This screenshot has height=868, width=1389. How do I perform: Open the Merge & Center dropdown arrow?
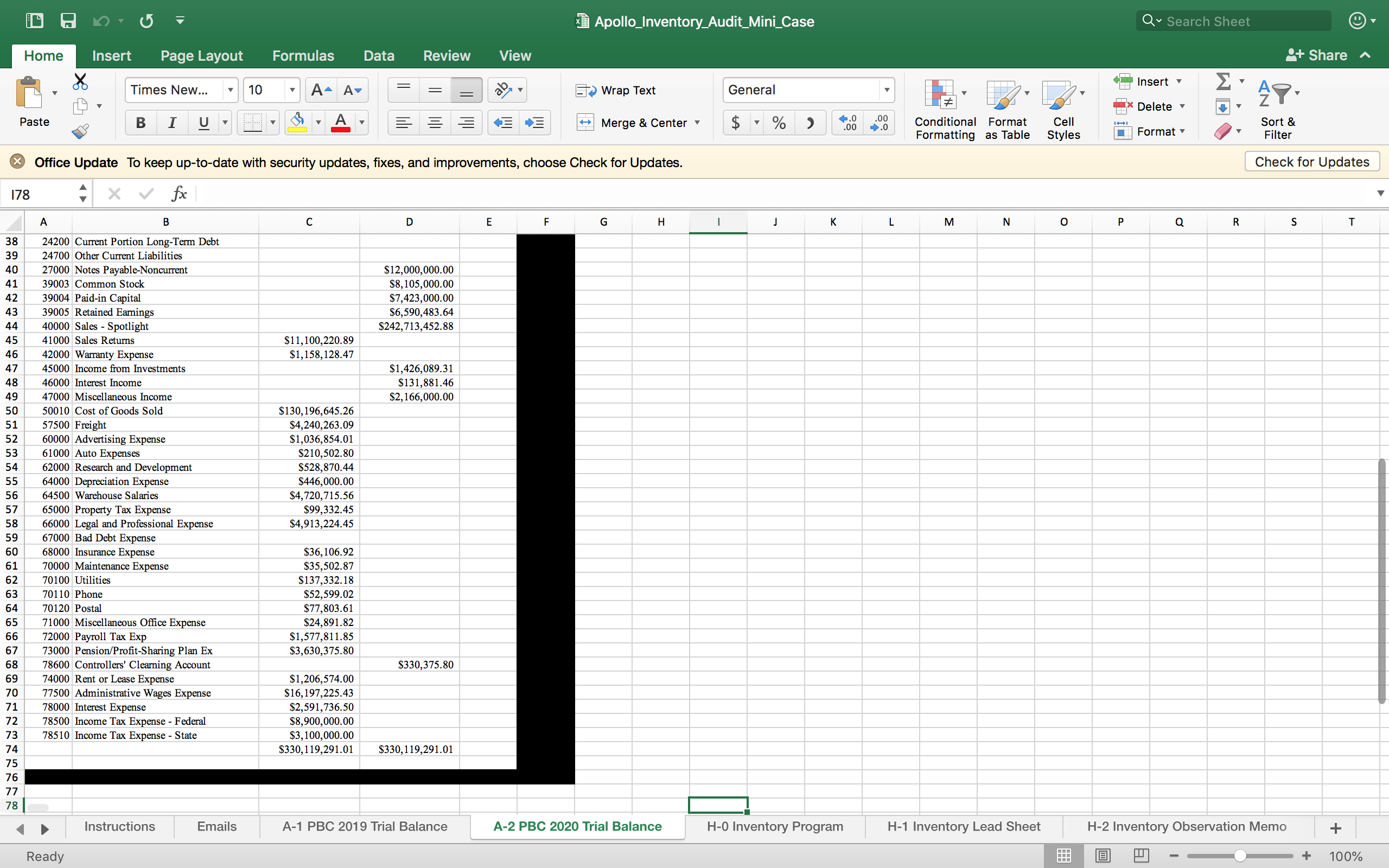click(697, 123)
